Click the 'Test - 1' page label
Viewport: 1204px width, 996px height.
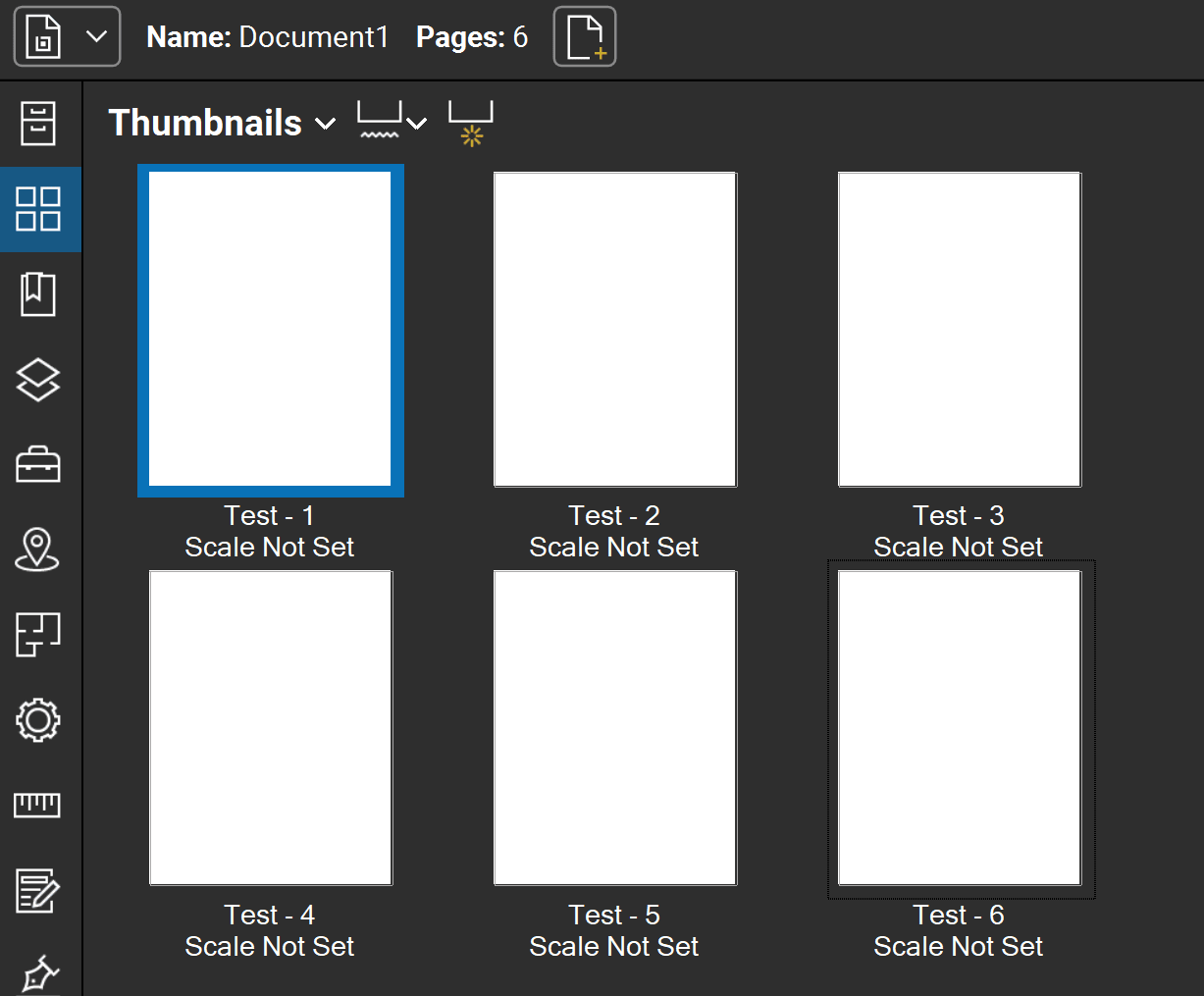(270, 515)
